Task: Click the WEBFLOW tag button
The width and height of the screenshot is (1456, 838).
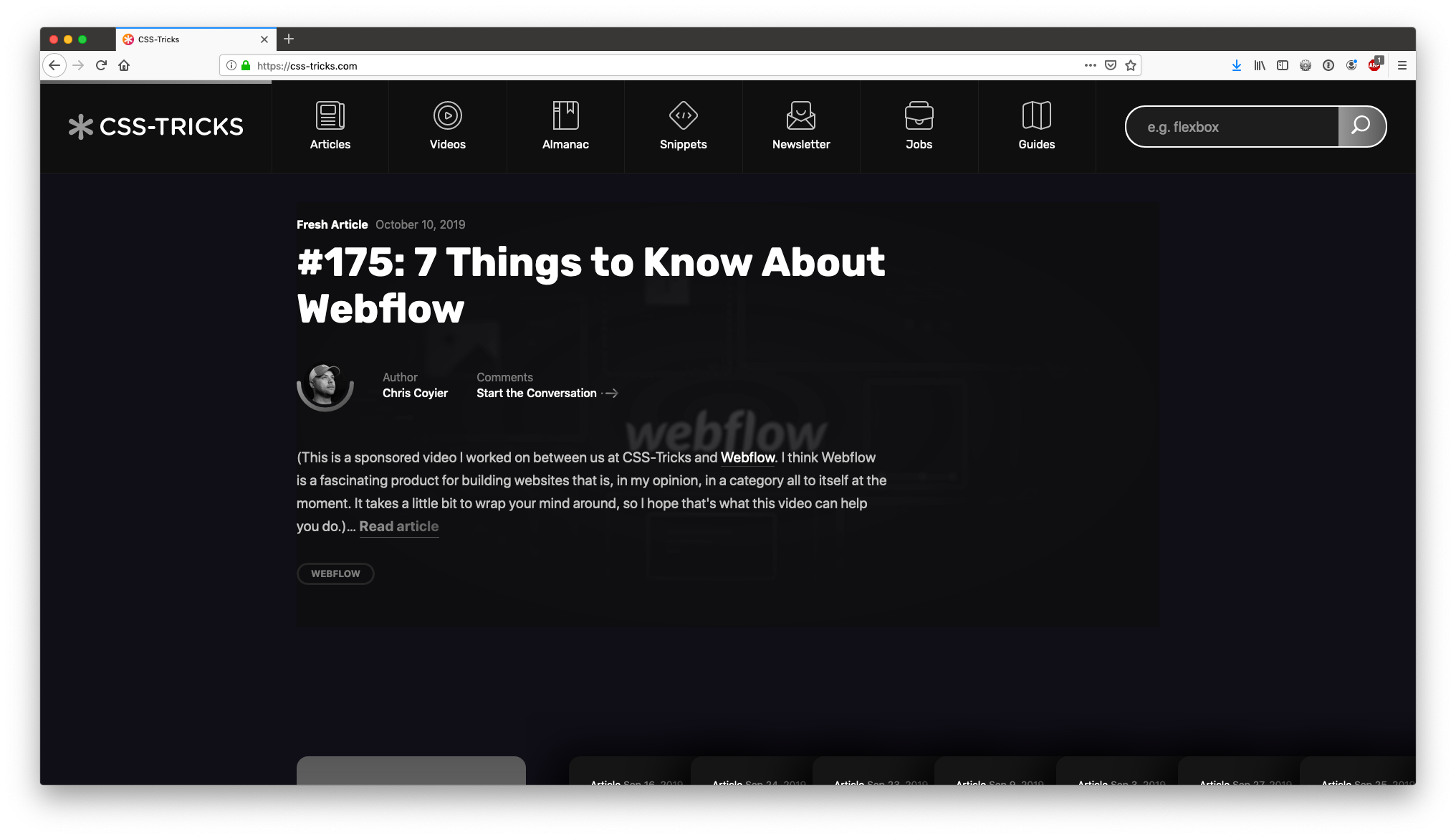Action: (336, 573)
